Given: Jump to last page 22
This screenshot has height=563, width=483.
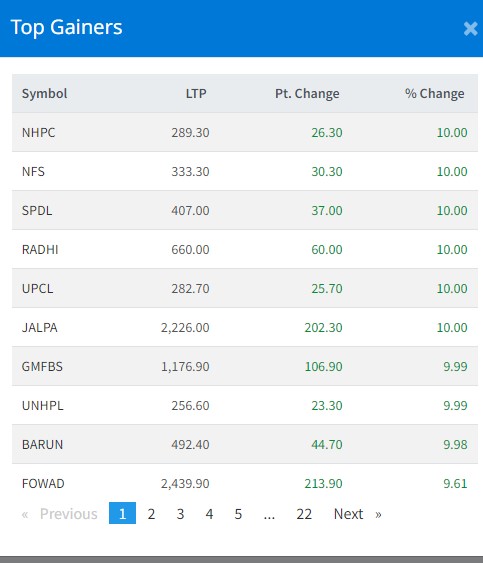Looking at the screenshot, I should [x=304, y=514].
